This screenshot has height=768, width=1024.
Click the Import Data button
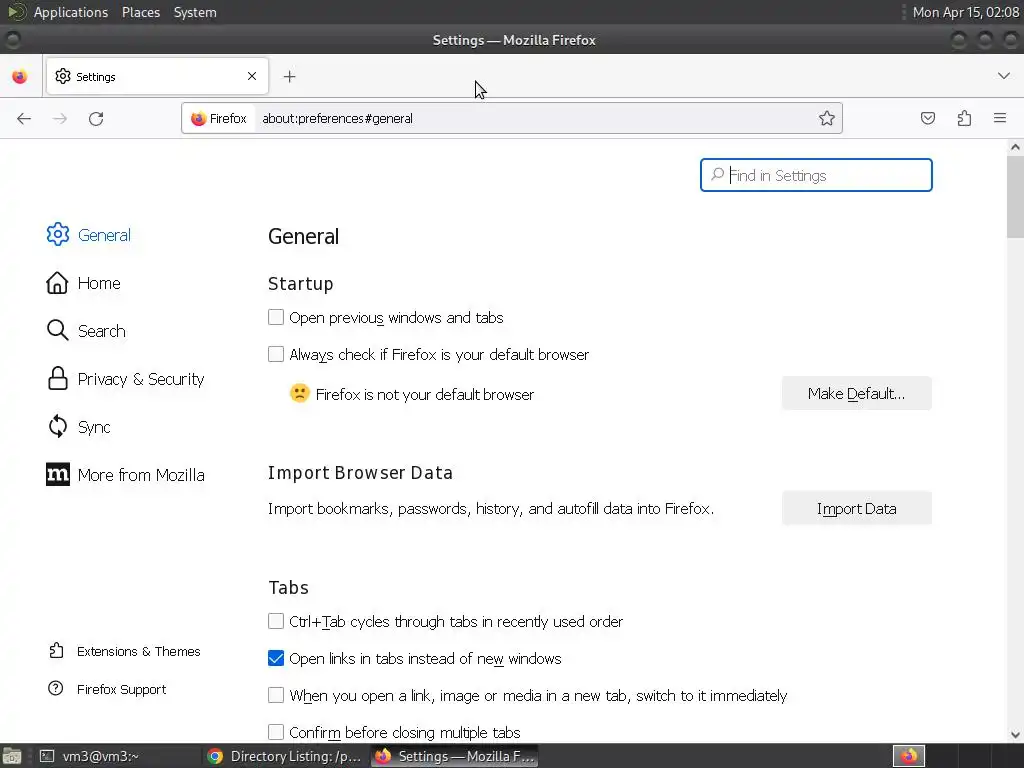[856, 508]
